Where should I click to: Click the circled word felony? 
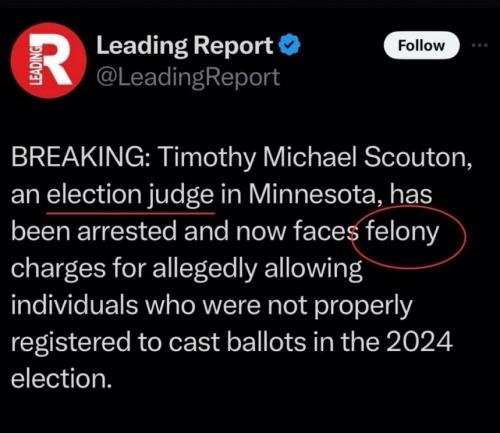pyautogui.click(x=402, y=232)
